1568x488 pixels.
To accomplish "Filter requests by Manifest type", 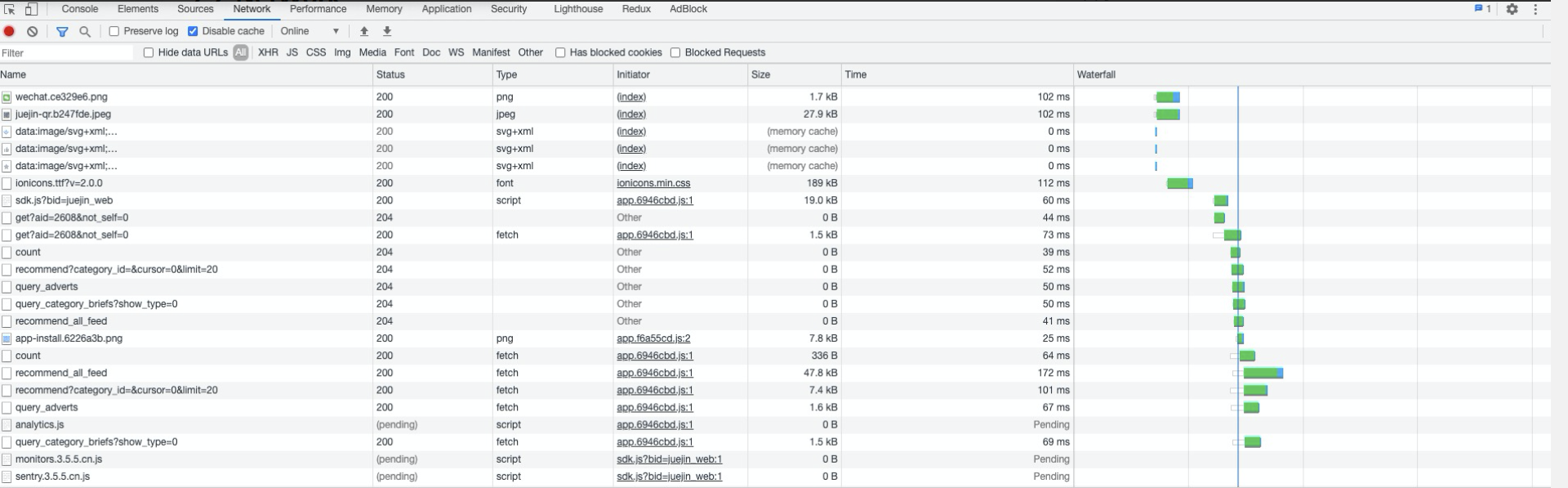I will coord(491,52).
